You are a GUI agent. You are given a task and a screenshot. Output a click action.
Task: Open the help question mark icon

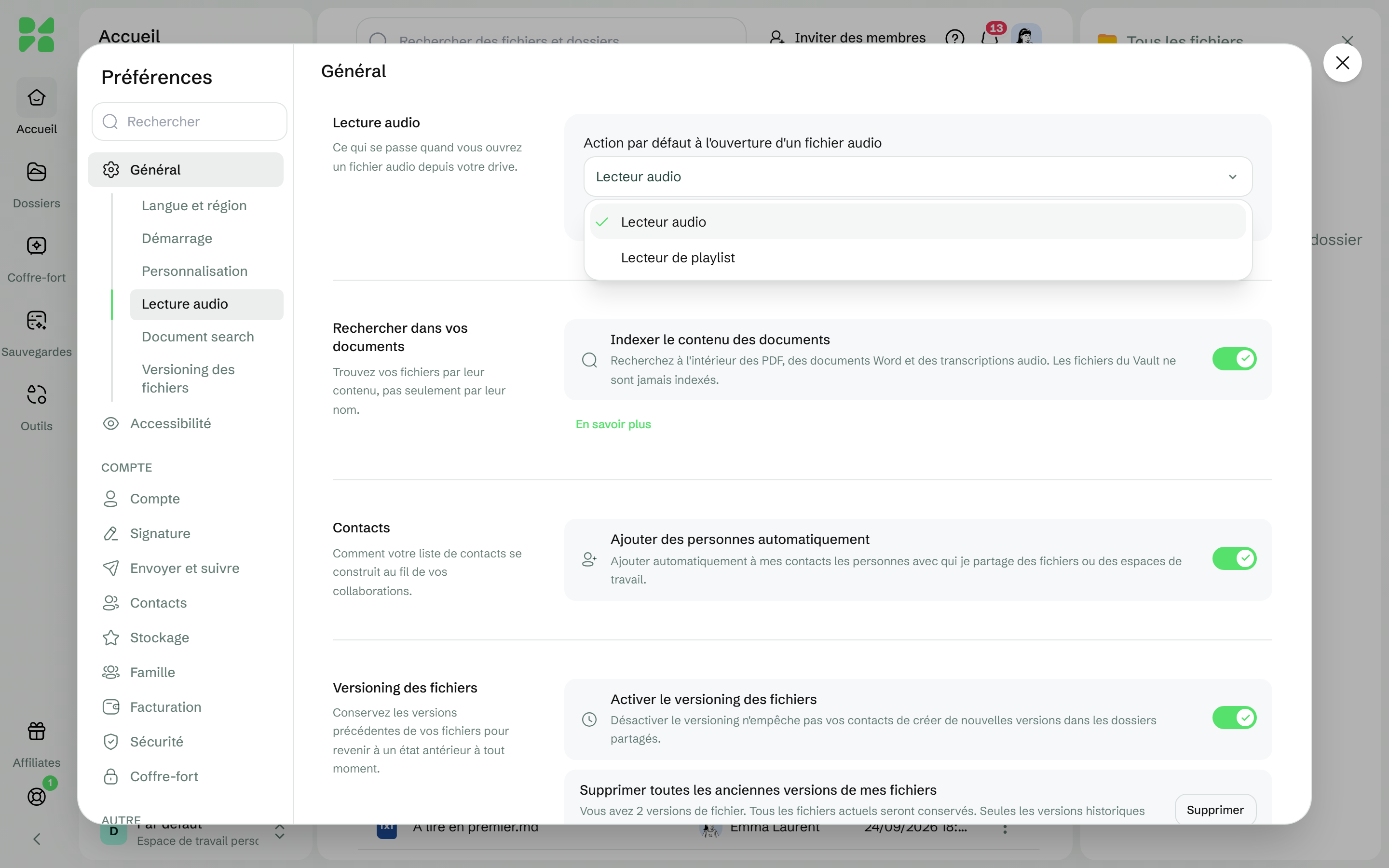click(x=954, y=38)
